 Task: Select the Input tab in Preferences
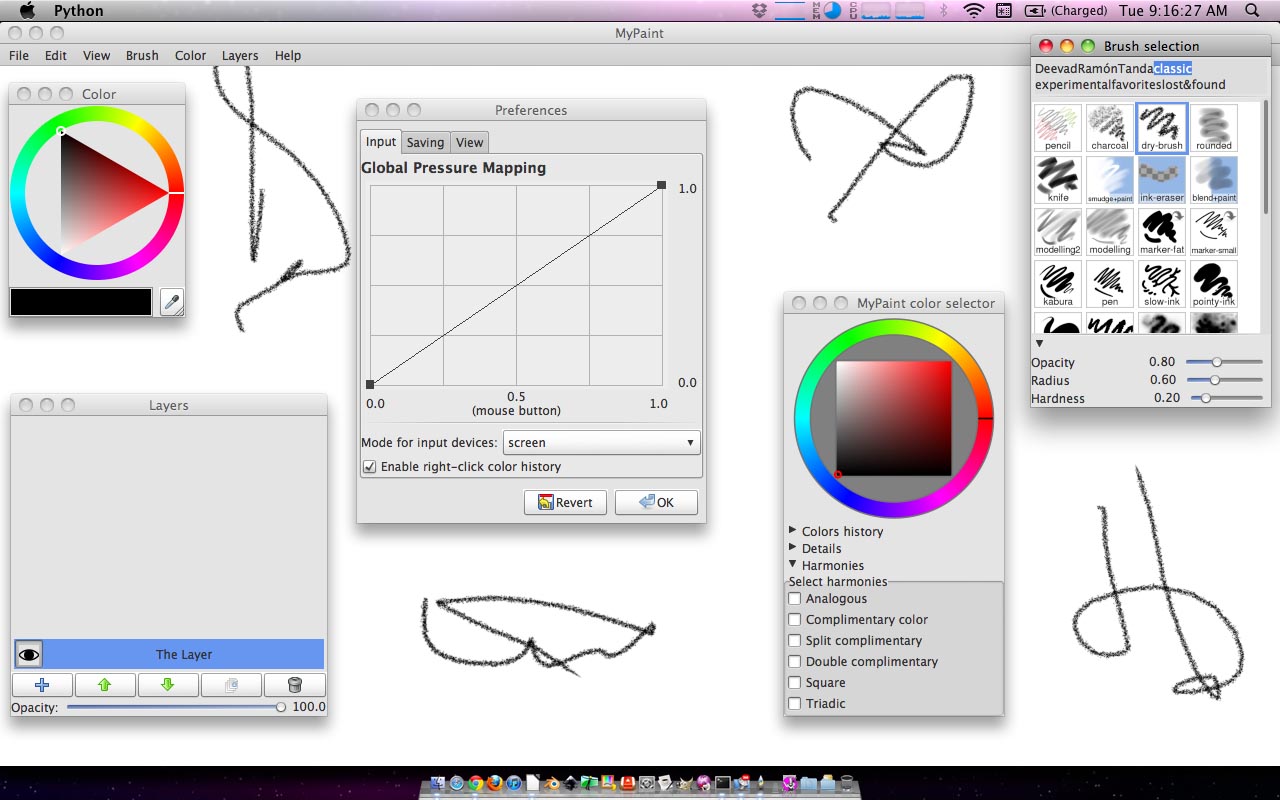[381, 141]
